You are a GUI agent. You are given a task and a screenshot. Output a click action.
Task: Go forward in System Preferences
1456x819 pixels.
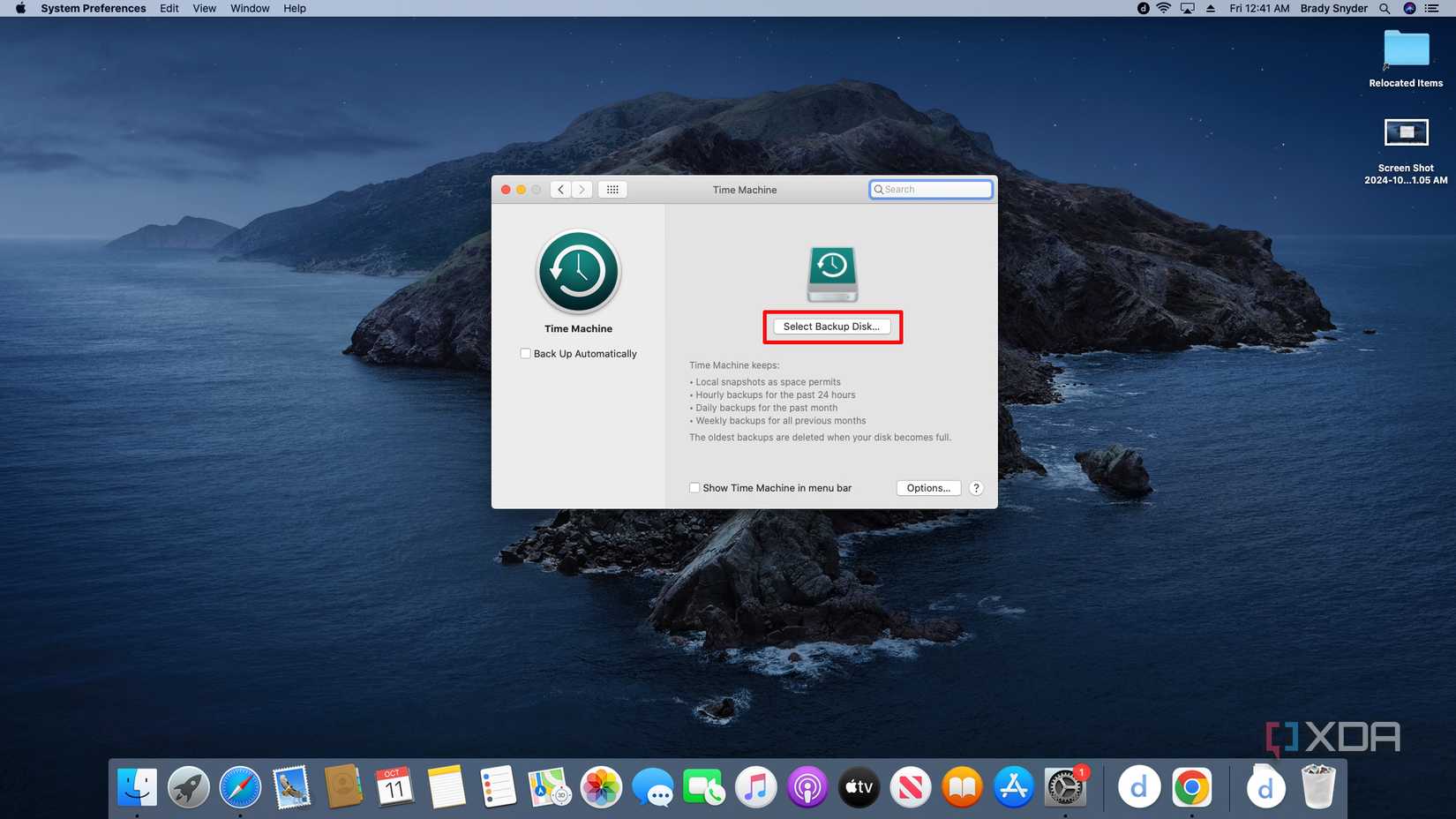point(582,190)
